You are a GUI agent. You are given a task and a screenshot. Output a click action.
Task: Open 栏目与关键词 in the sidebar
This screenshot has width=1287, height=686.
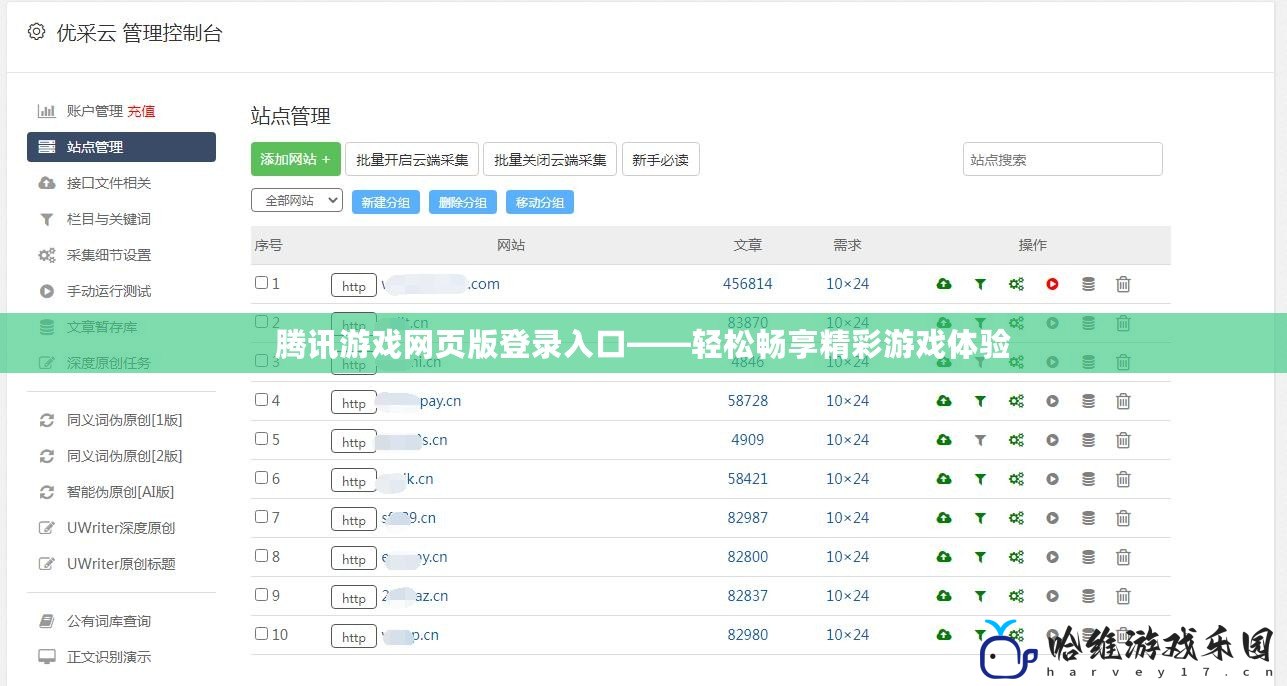109,219
